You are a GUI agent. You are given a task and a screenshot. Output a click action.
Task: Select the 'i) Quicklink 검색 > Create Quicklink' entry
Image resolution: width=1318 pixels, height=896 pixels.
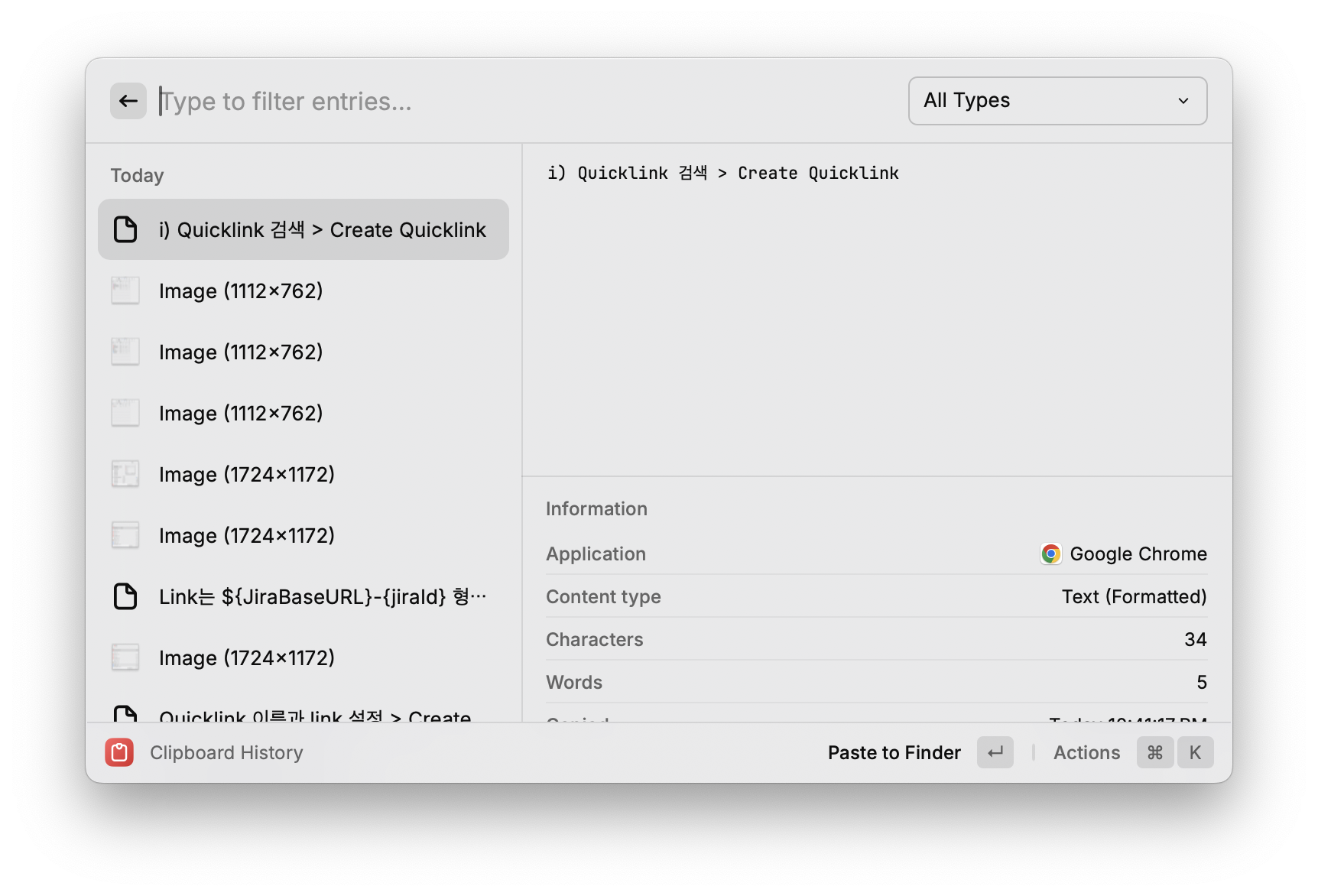(304, 229)
